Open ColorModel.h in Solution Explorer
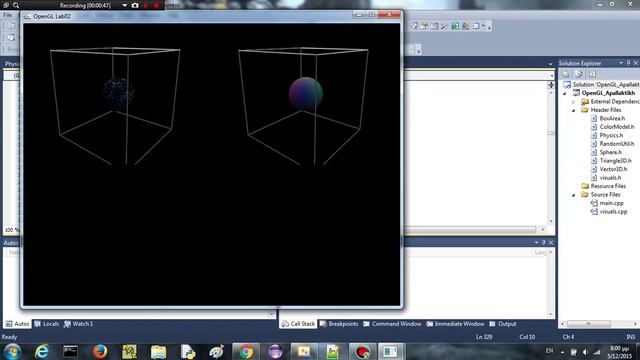 point(617,127)
